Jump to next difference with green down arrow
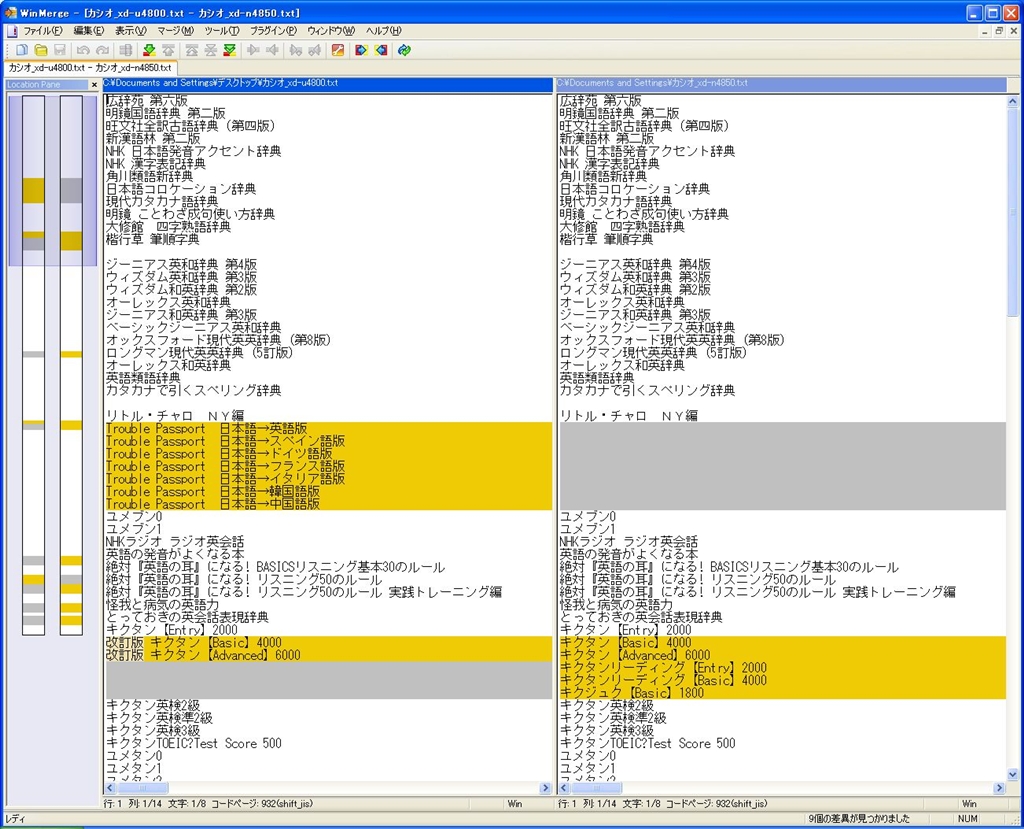This screenshot has height=829, width=1024. [x=149, y=50]
